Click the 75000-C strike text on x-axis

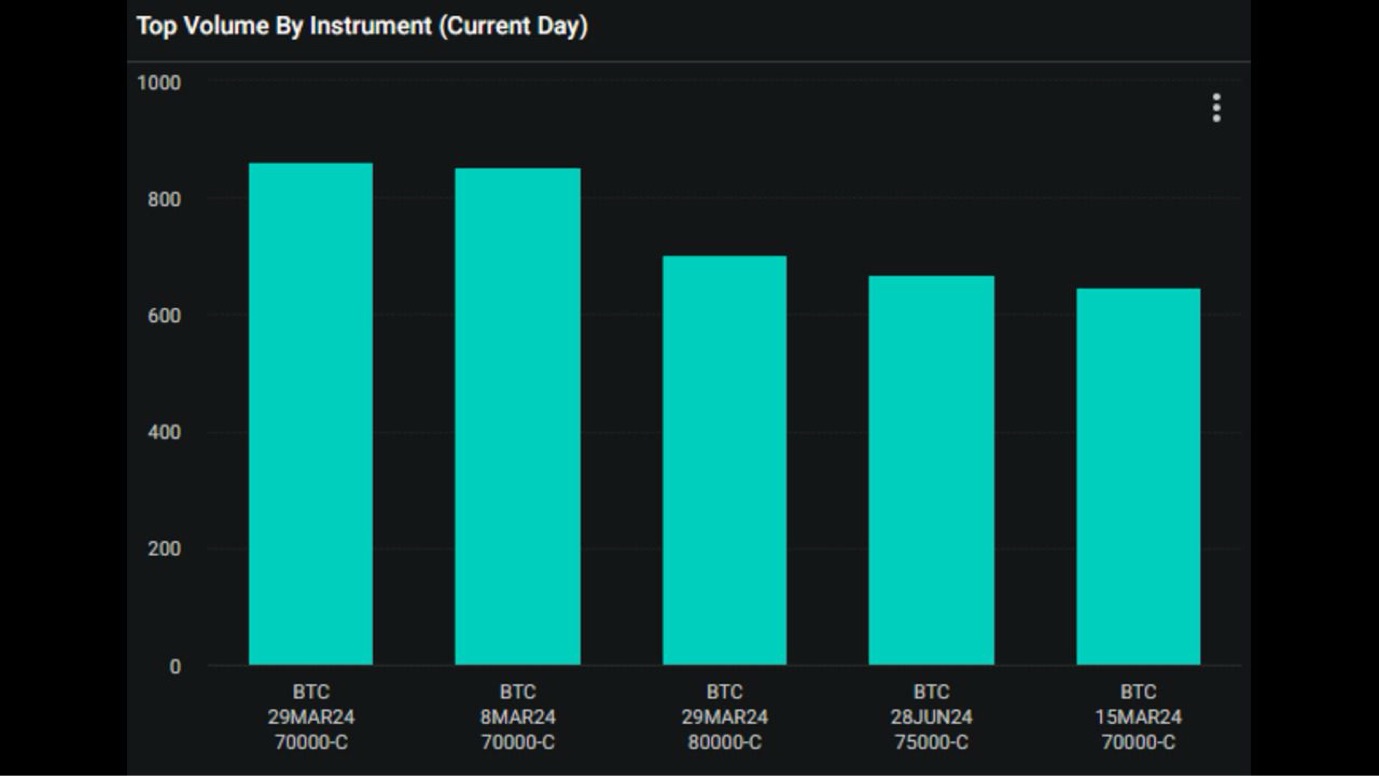(931, 743)
